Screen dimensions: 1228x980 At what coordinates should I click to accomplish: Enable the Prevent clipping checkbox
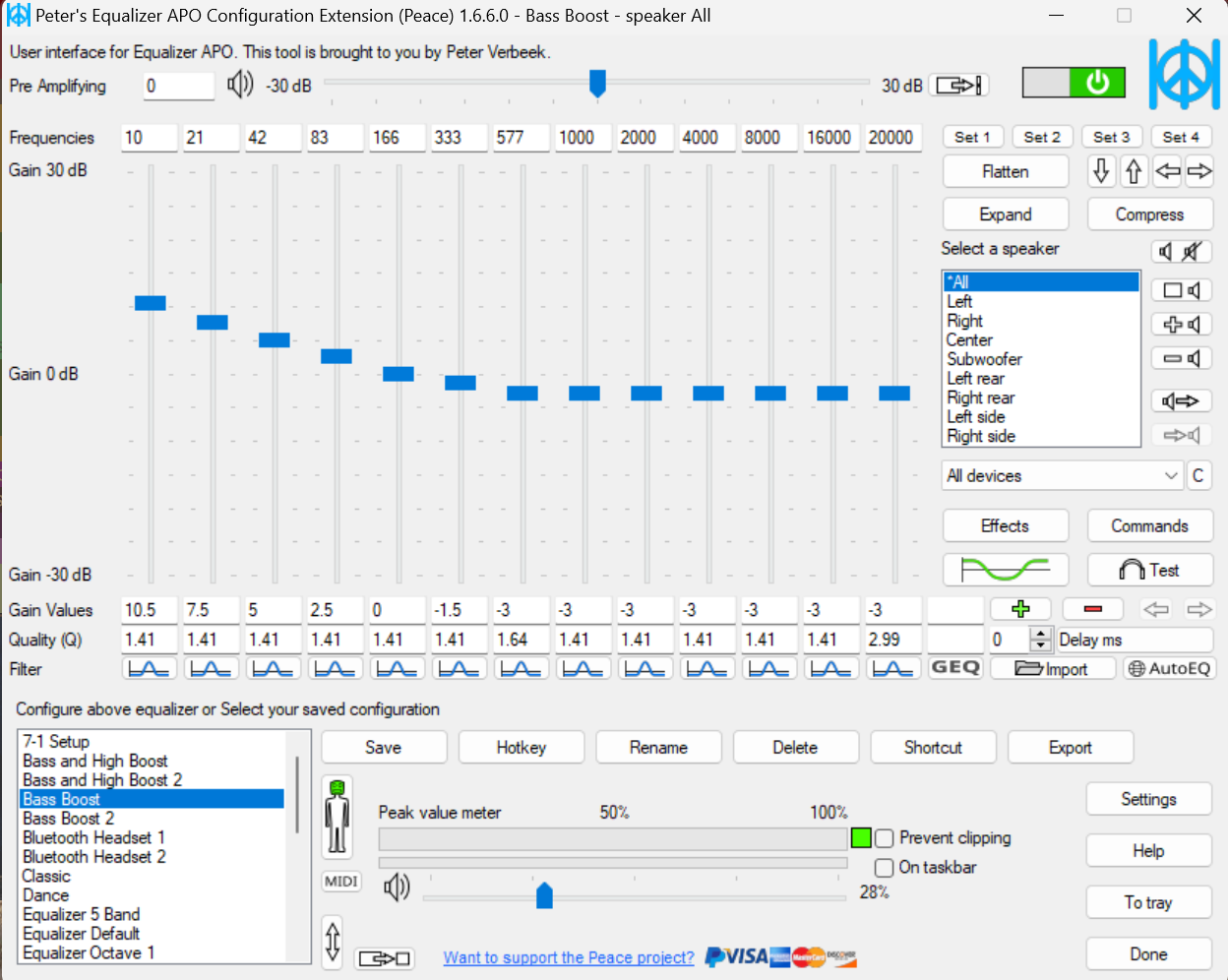click(x=885, y=838)
